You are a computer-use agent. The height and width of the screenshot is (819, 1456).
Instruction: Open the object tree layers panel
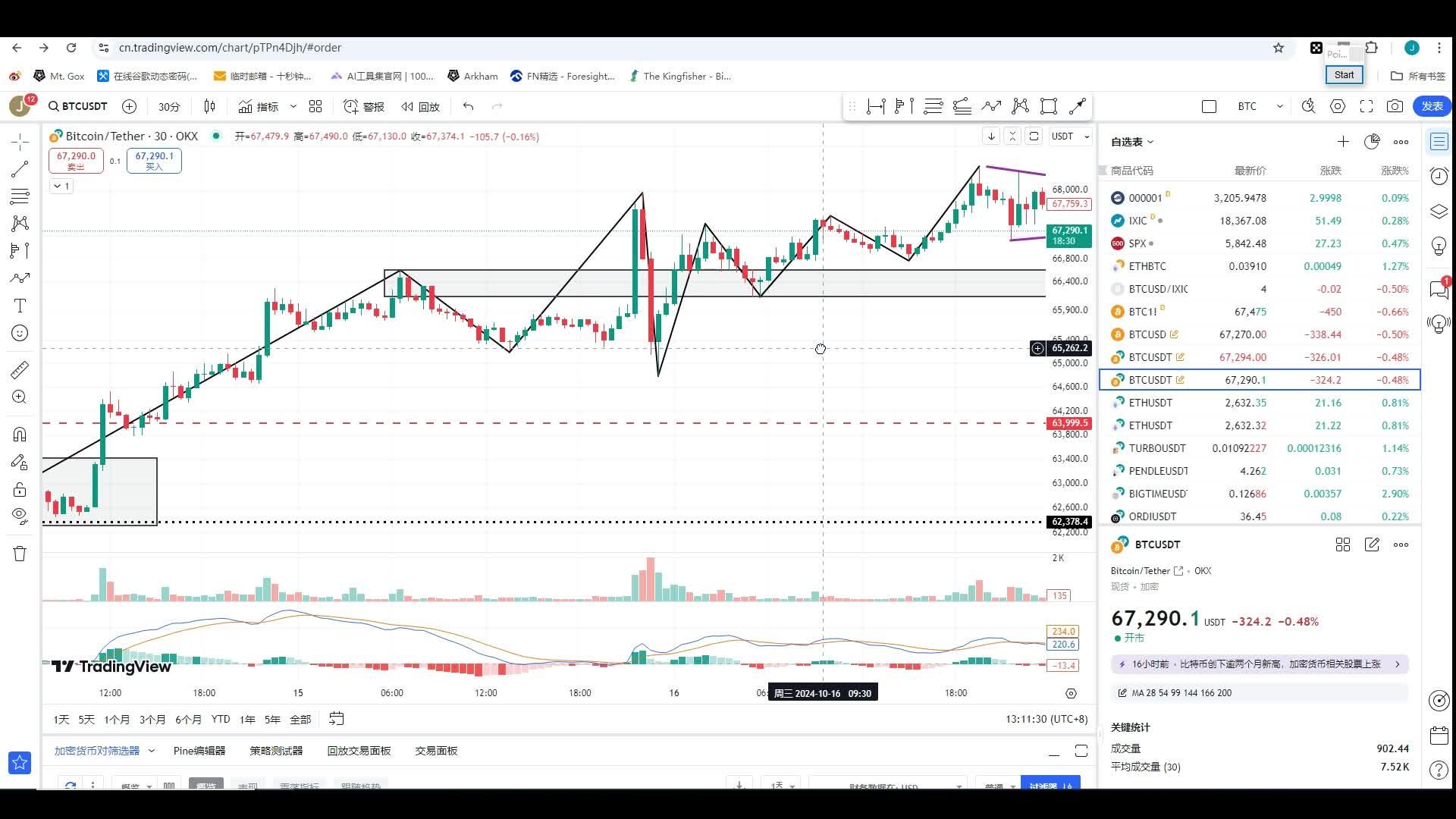(1439, 212)
